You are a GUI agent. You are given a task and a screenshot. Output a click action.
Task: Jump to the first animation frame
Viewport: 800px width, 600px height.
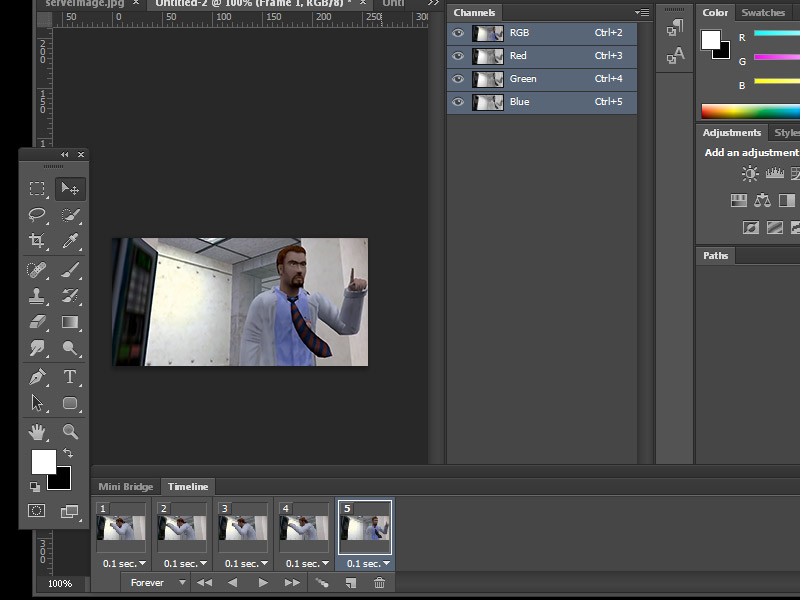point(205,583)
